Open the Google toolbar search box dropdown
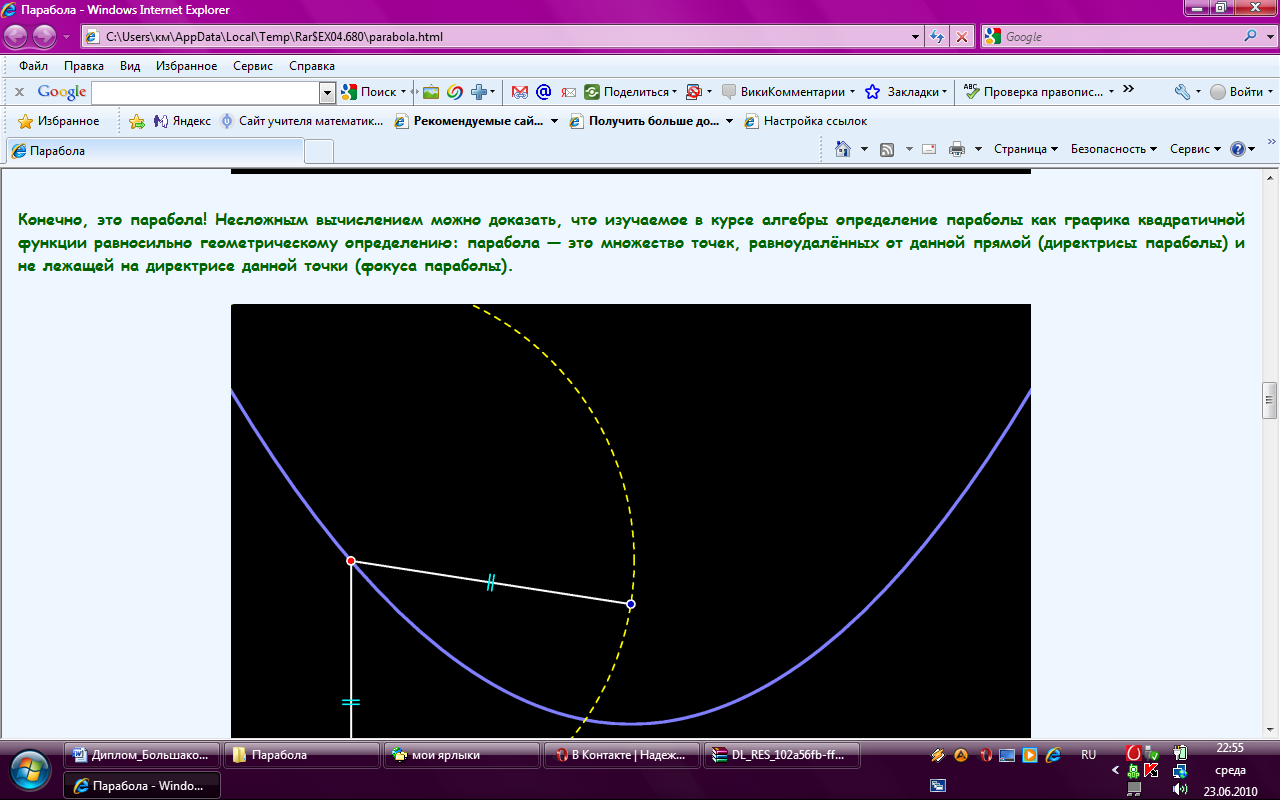 click(327, 92)
